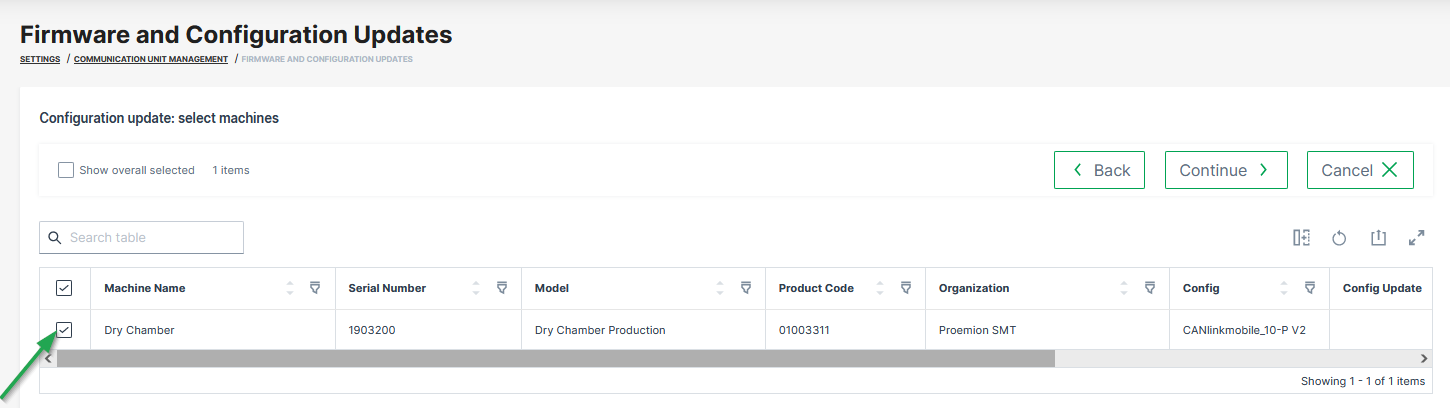Screen dimensions: 1450x408
Task: Click the table refresh icon
Action: [x=1339, y=238]
